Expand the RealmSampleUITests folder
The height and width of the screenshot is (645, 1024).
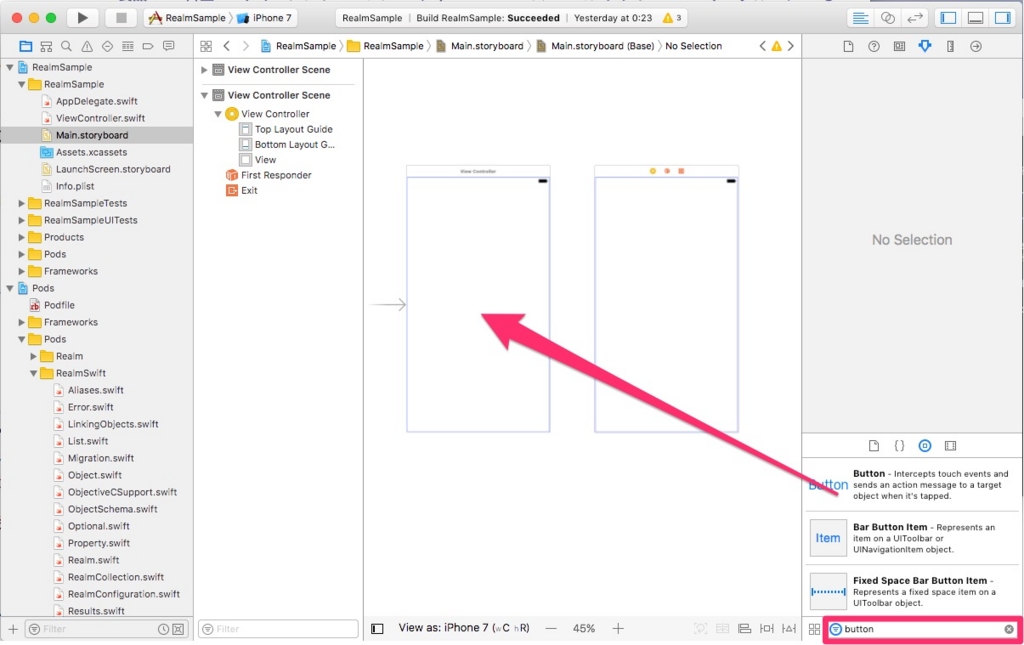coord(22,220)
